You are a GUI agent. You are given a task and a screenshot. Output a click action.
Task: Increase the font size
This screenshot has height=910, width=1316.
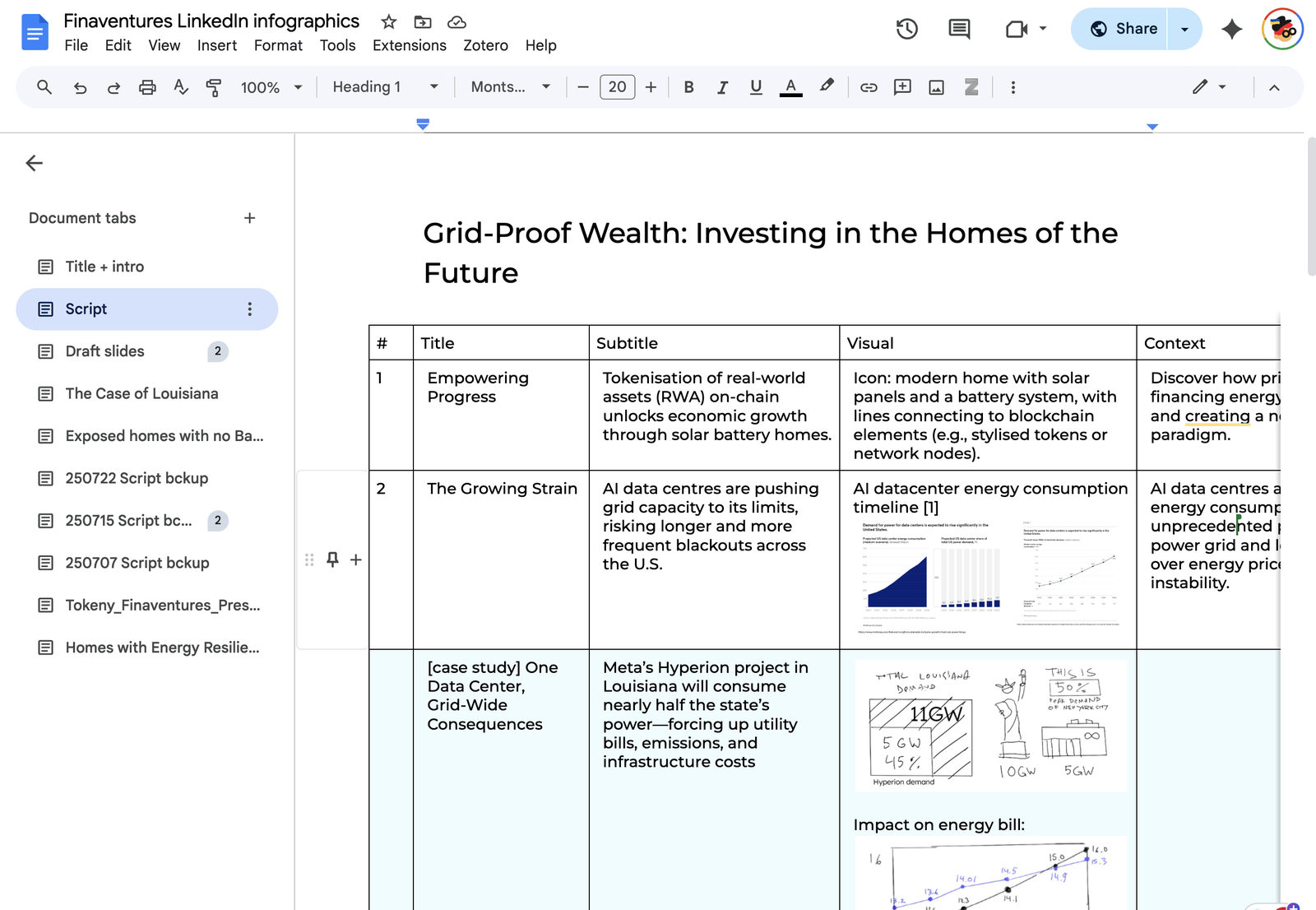[x=651, y=87]
